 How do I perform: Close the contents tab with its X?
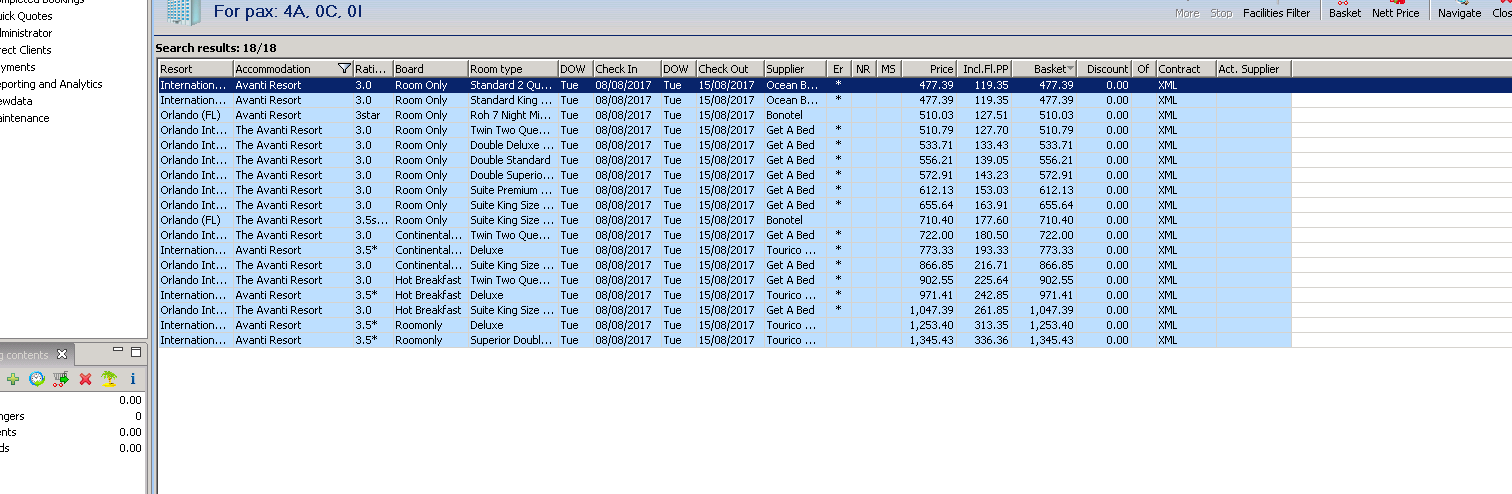click(61, 354)
